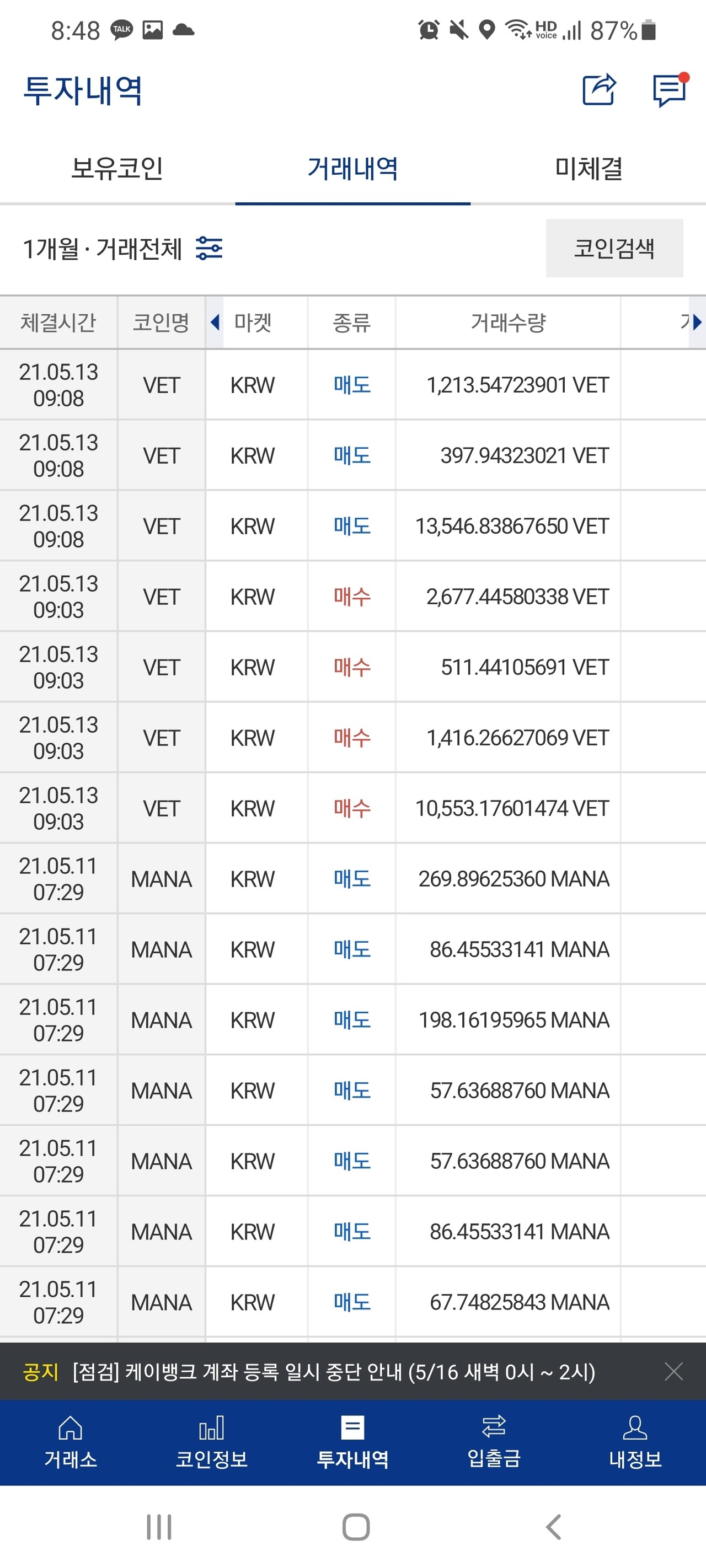Open the 케이뱅크 notice text

[x=333, y=1372]
